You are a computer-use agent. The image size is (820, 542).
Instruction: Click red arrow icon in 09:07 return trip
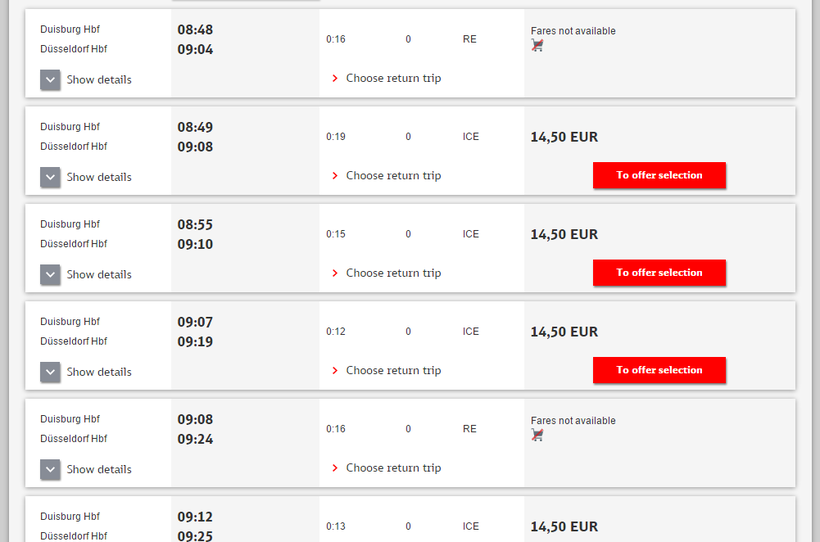pos(334,371)
